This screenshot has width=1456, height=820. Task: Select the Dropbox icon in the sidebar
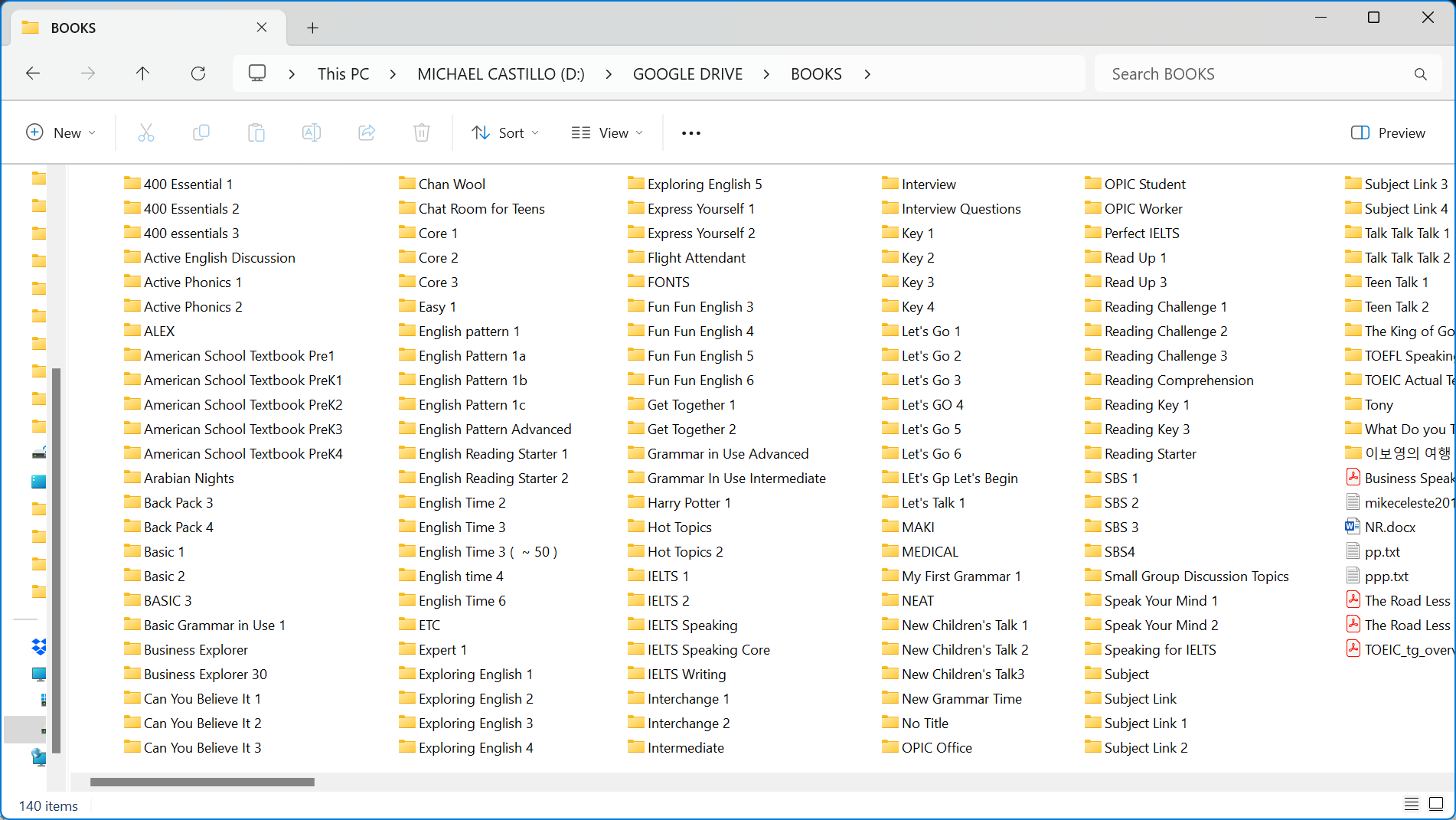point(39,647)
